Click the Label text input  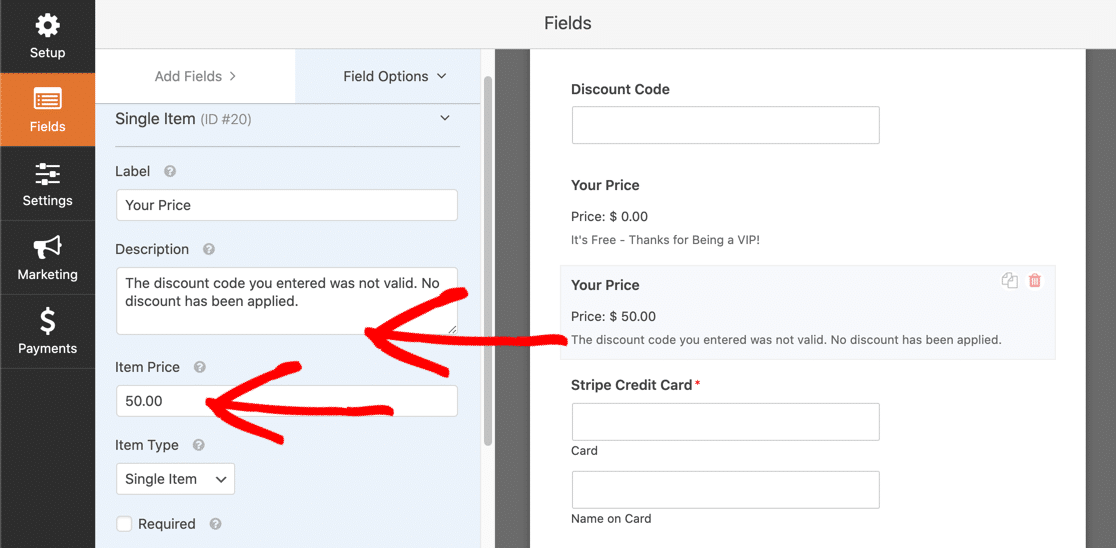[x=287, y=205]
